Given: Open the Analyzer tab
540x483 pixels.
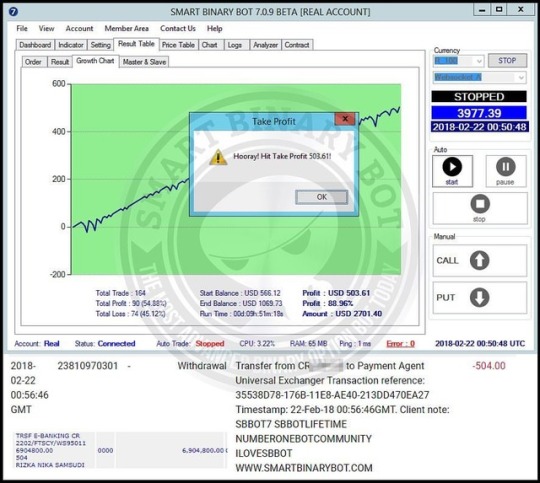Looking at the screenshot, I should tap(265, 45).
